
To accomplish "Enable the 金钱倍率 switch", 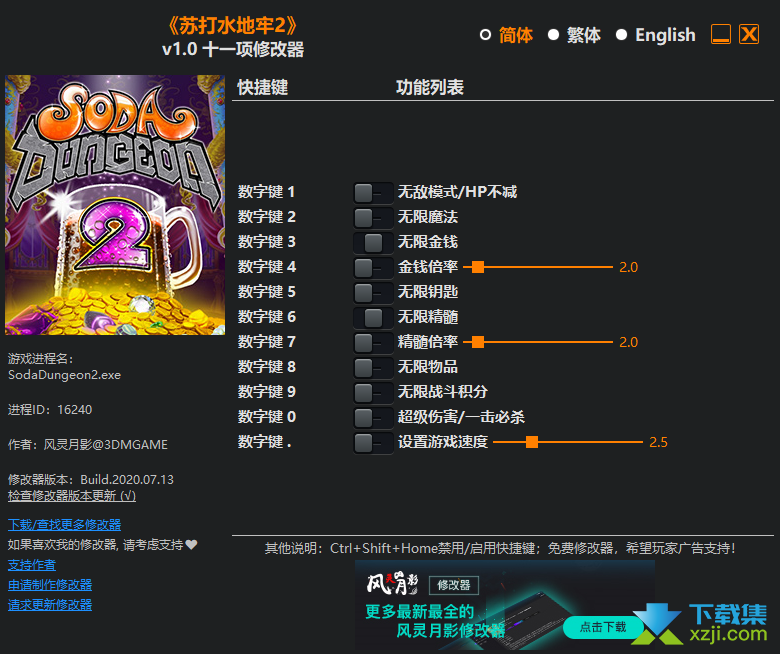I will 373,268.
